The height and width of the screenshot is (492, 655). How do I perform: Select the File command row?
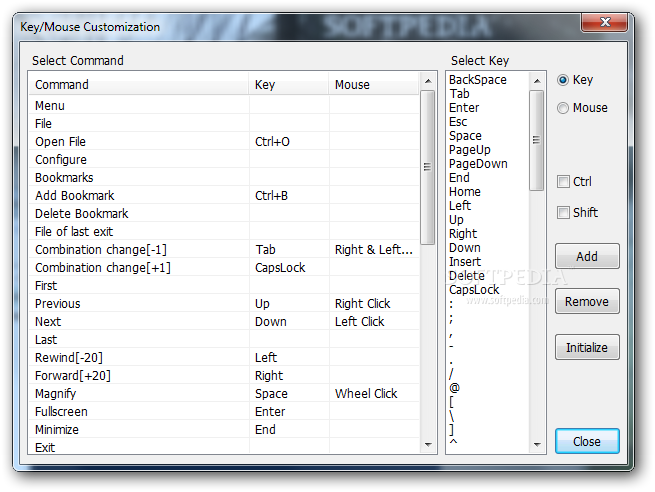tap(224, 124)
